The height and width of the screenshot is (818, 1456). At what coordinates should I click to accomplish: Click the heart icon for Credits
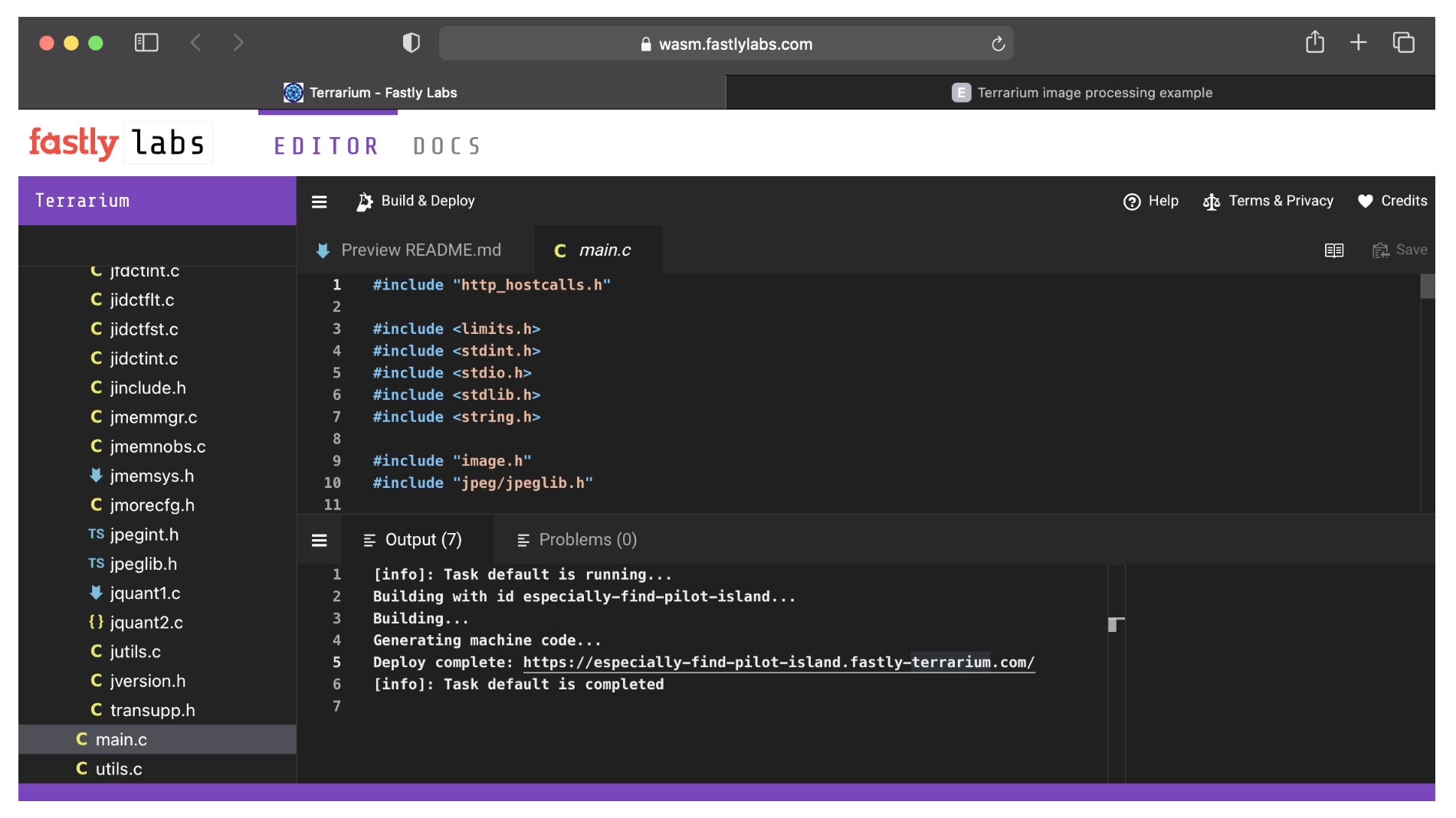pos(1366,201)
